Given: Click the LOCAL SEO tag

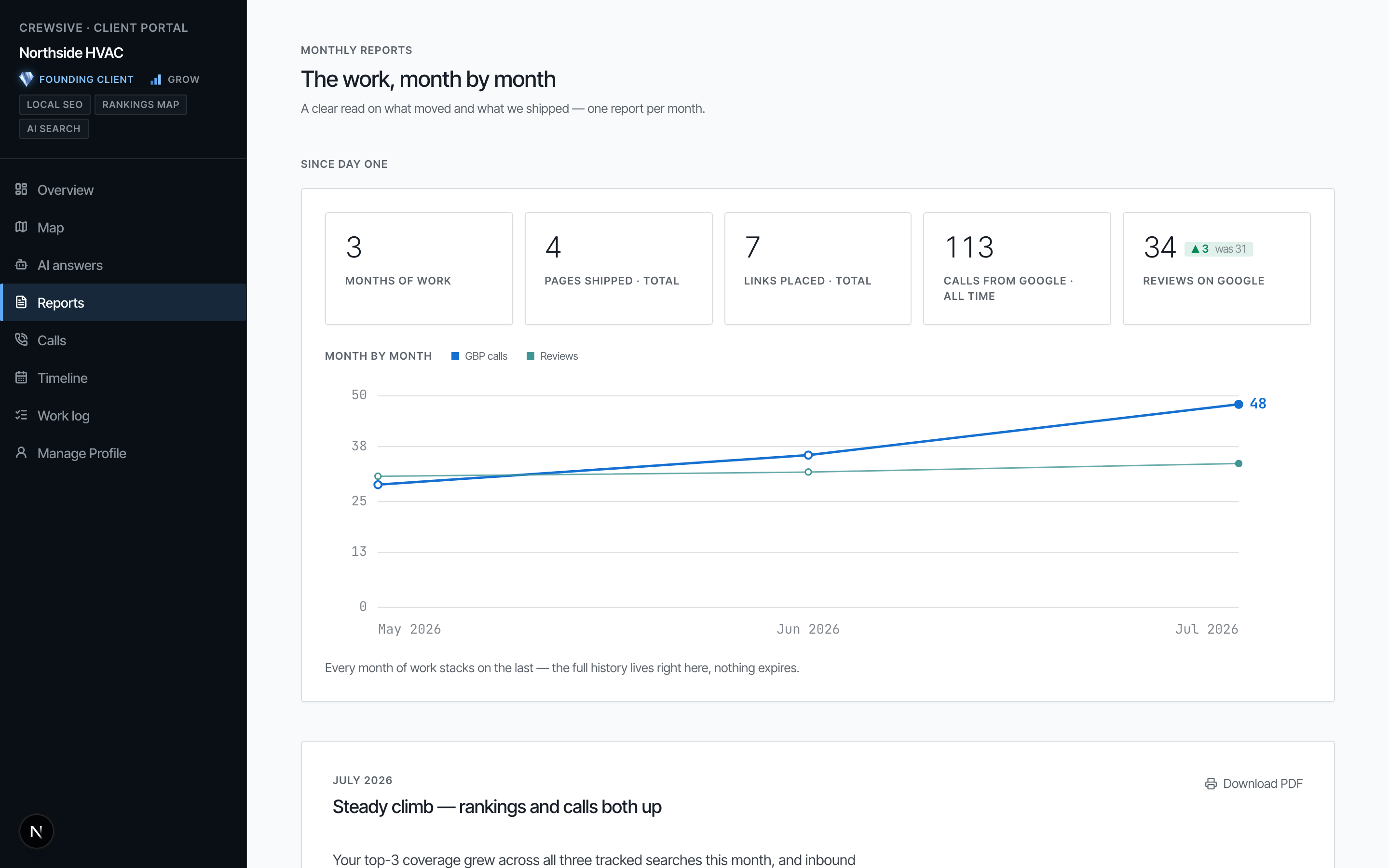Looking at the screenshot, I should (54, 105).
